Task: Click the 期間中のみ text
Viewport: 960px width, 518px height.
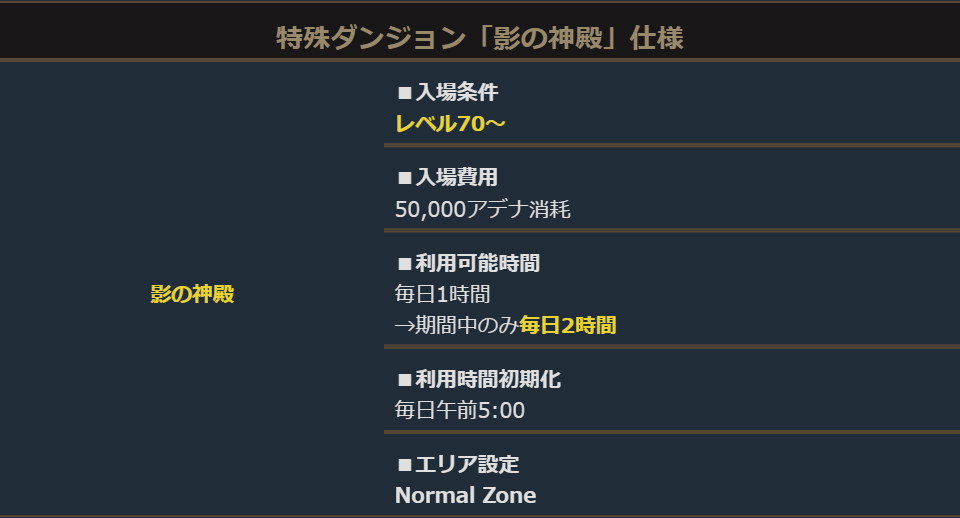Action: click(x=466, y=325)
